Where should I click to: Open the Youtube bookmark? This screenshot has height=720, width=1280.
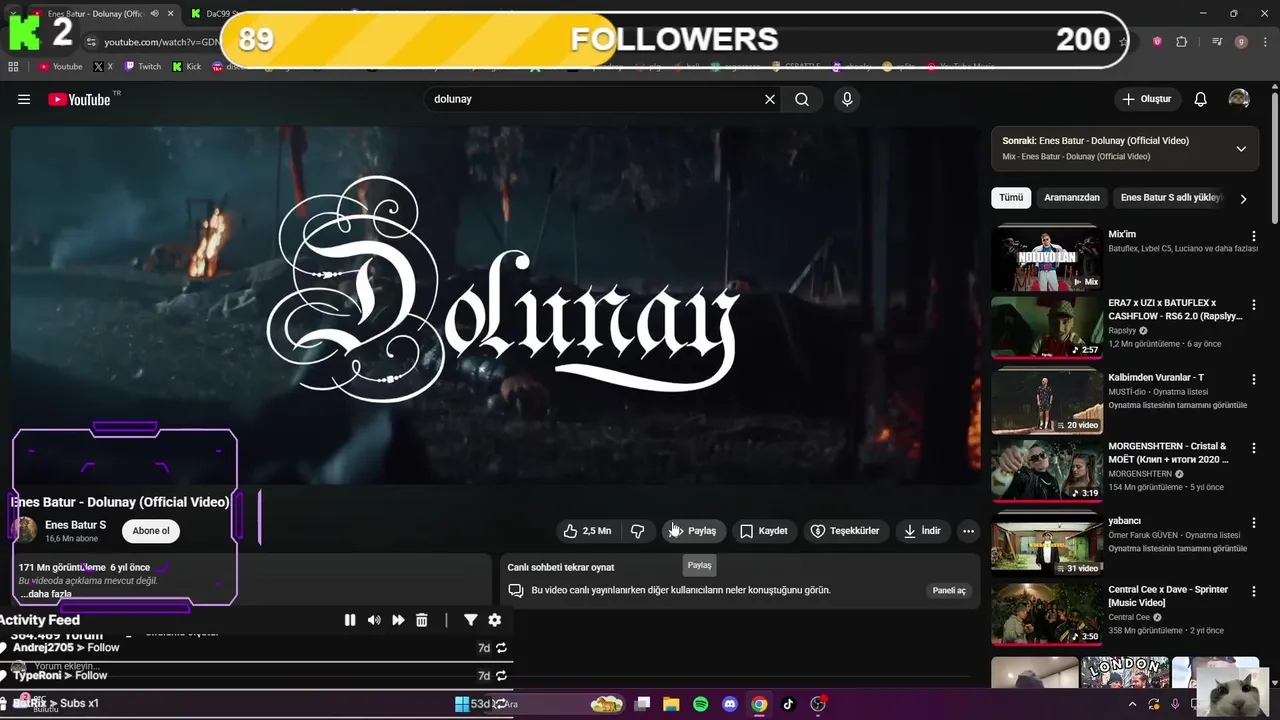(x=60, y=67)
